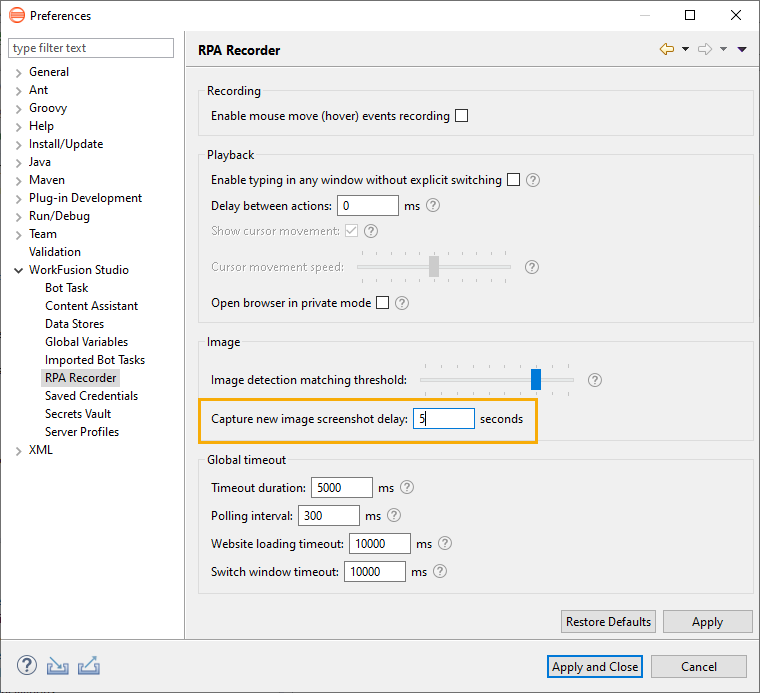Select Server Profiles preferences page
The width and height of the screenshot is (760, 693).
[82, 432]
